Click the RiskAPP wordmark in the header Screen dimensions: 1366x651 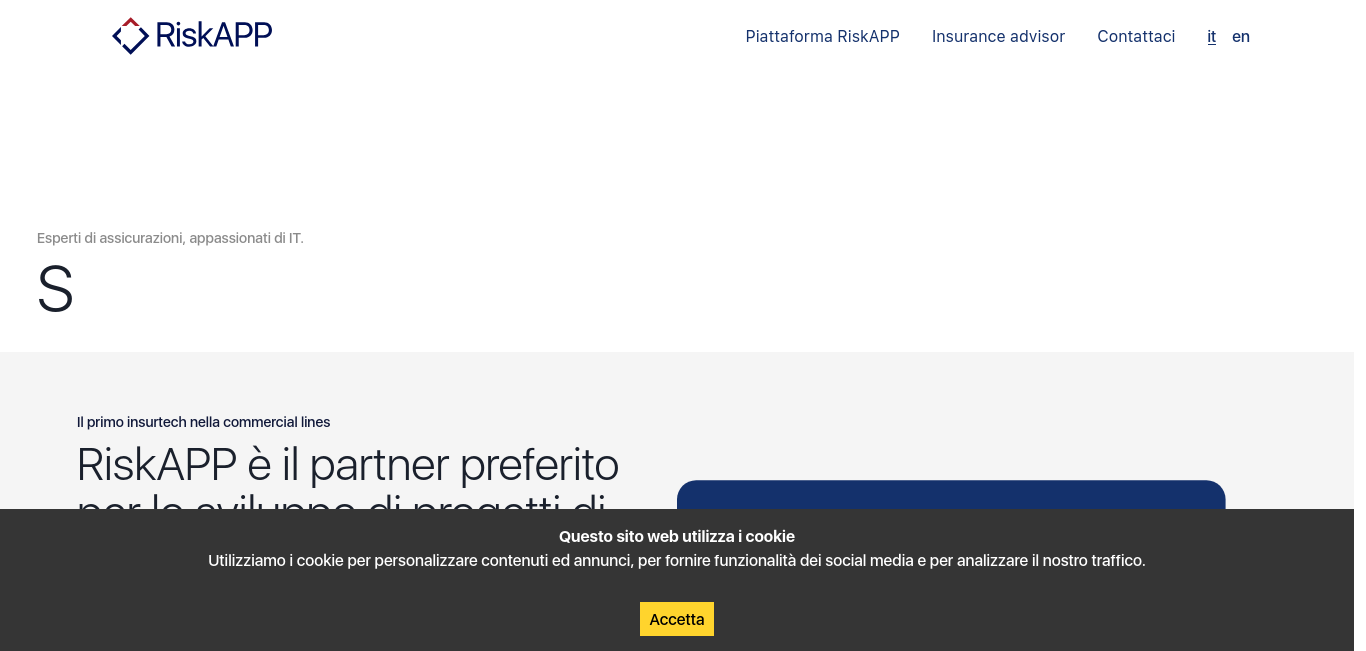pyautogui.click(x=213, y=36)
